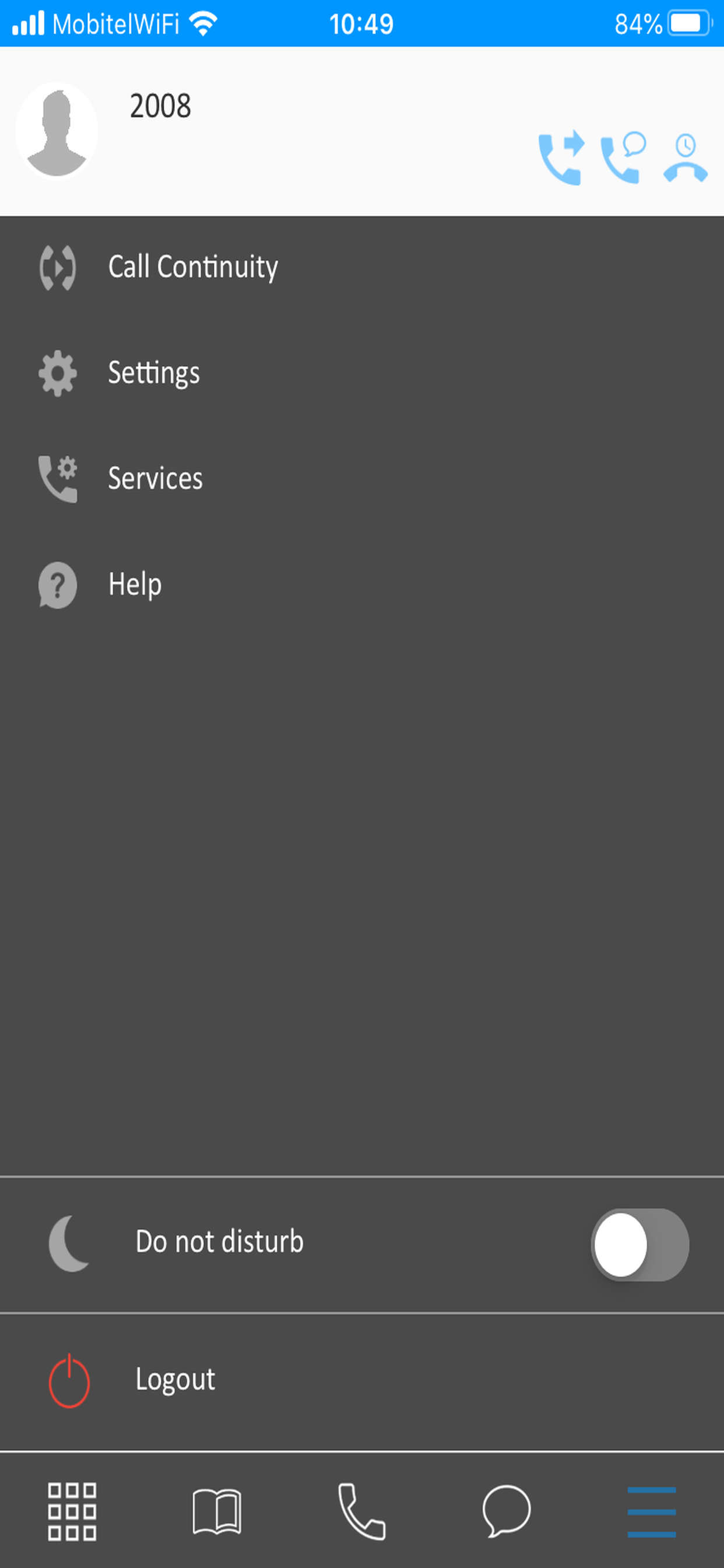Open the chat messages tab
The height and width of the screenshot is (1568, 724).
point(506,1511)
